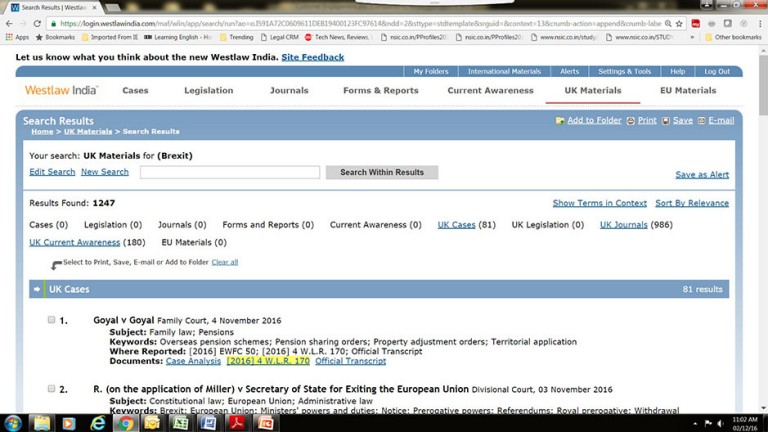
Task: Click the UK Cases section arrow icon
Action: (x=37, y=289)
